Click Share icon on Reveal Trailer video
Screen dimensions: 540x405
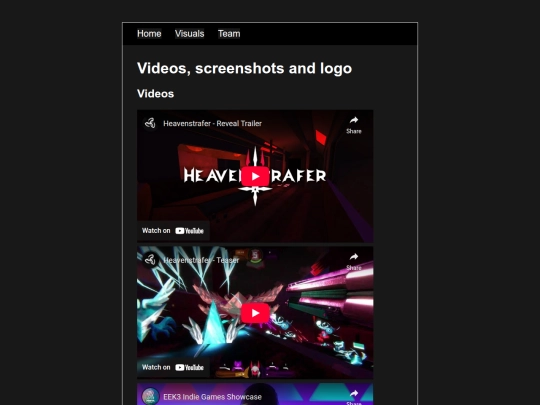(x=354, y=125)
